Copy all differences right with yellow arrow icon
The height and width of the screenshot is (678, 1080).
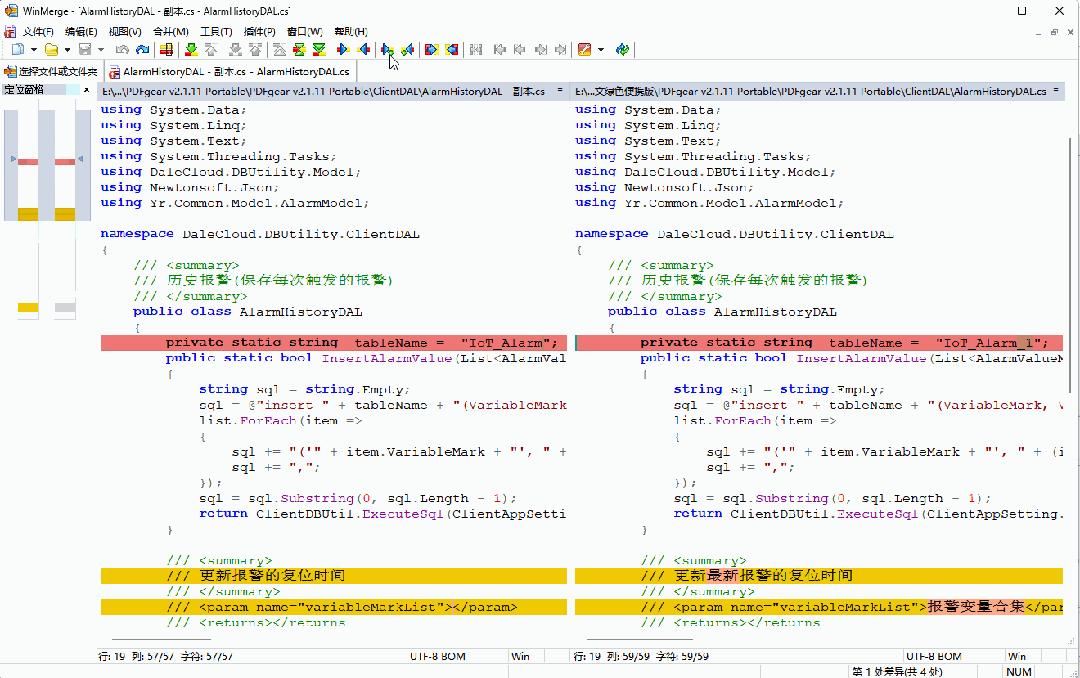pos(432,49)
